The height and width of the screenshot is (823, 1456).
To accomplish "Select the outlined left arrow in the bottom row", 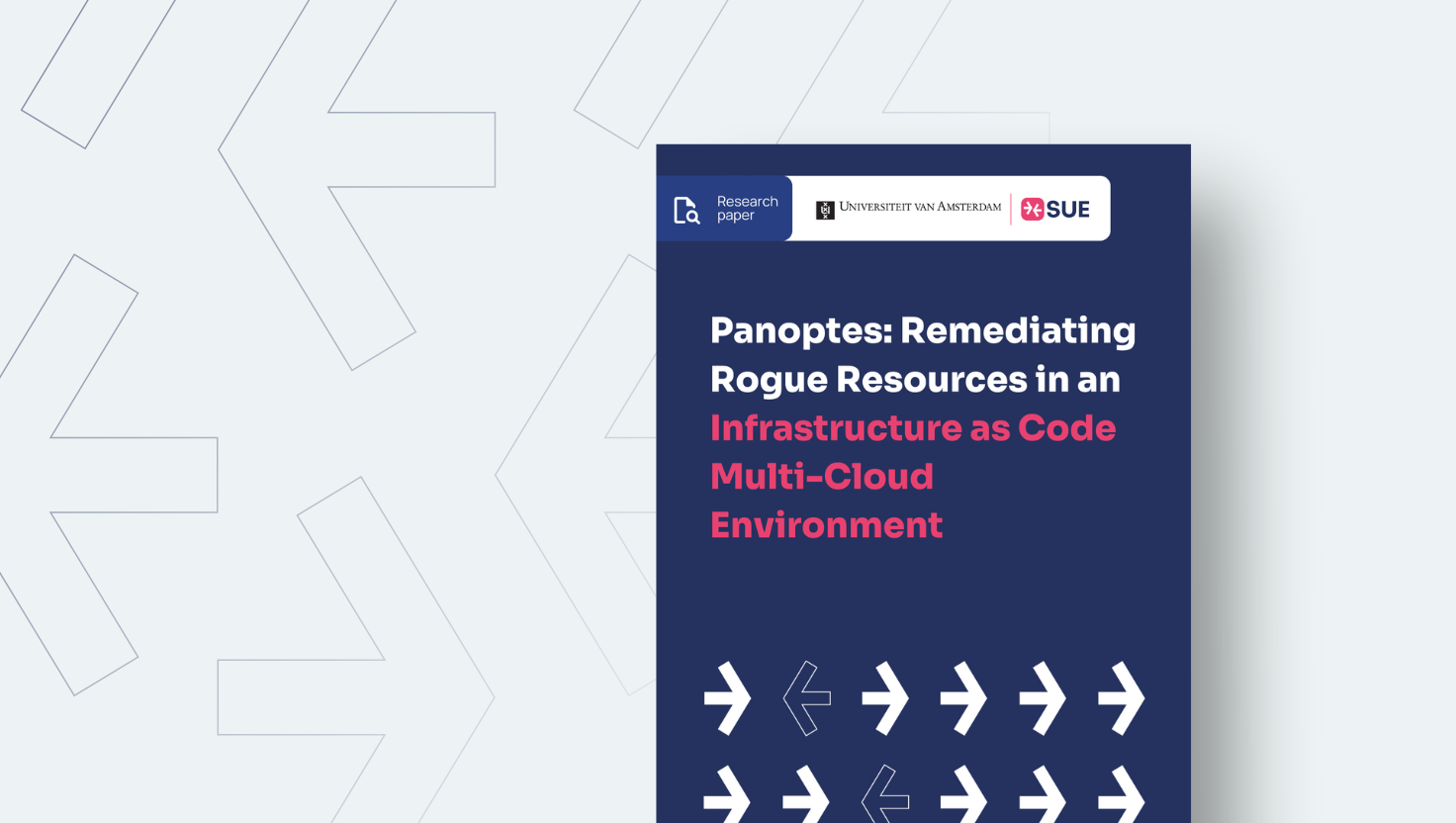I will point(885,796).
